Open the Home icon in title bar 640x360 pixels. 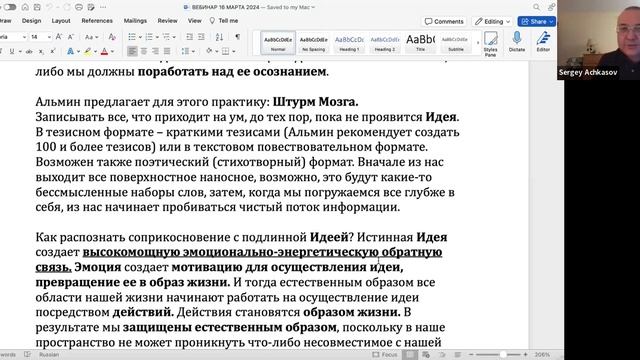pyautogui.click(x=25, y=7)
